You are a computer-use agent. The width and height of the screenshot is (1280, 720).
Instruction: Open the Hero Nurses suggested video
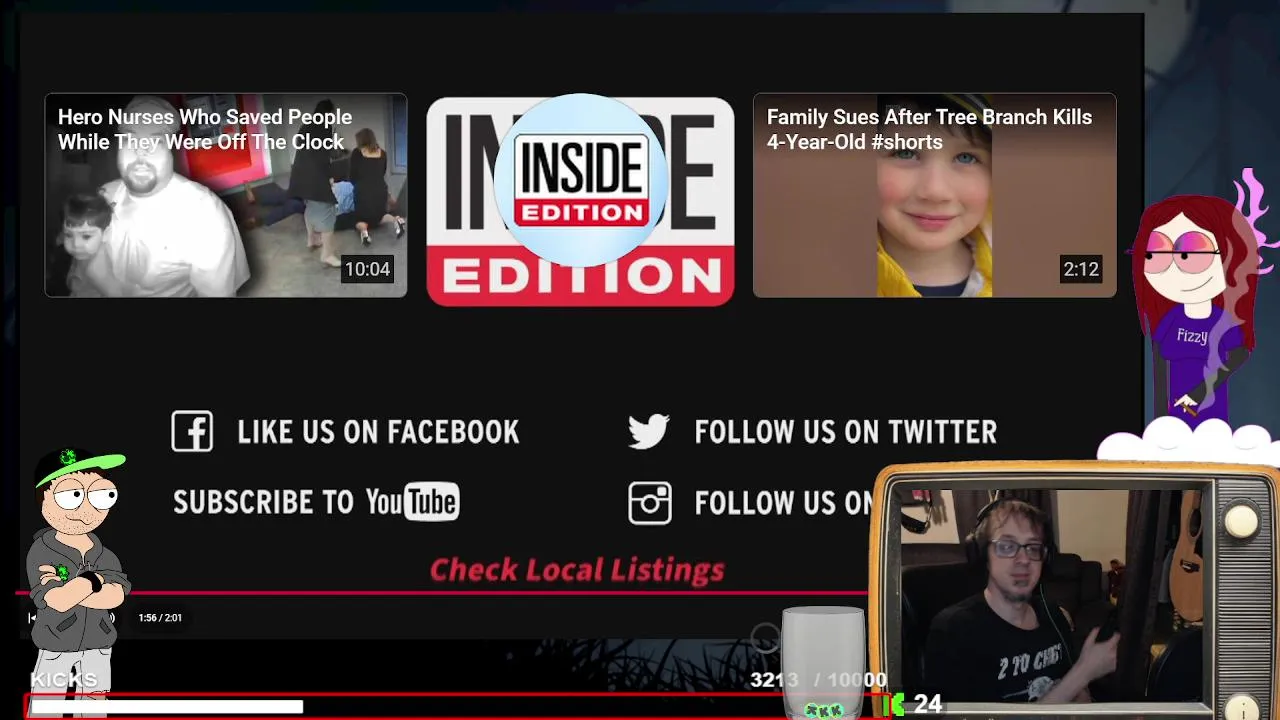pos(226,195)
